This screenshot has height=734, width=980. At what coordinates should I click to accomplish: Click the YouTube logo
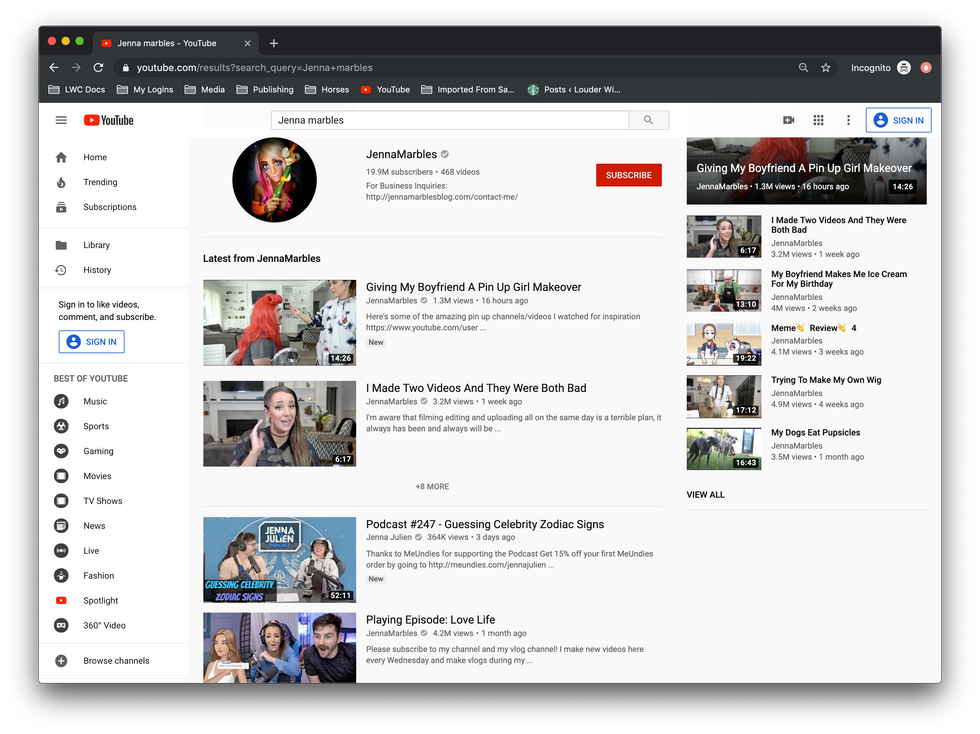[x=109, y=120]
